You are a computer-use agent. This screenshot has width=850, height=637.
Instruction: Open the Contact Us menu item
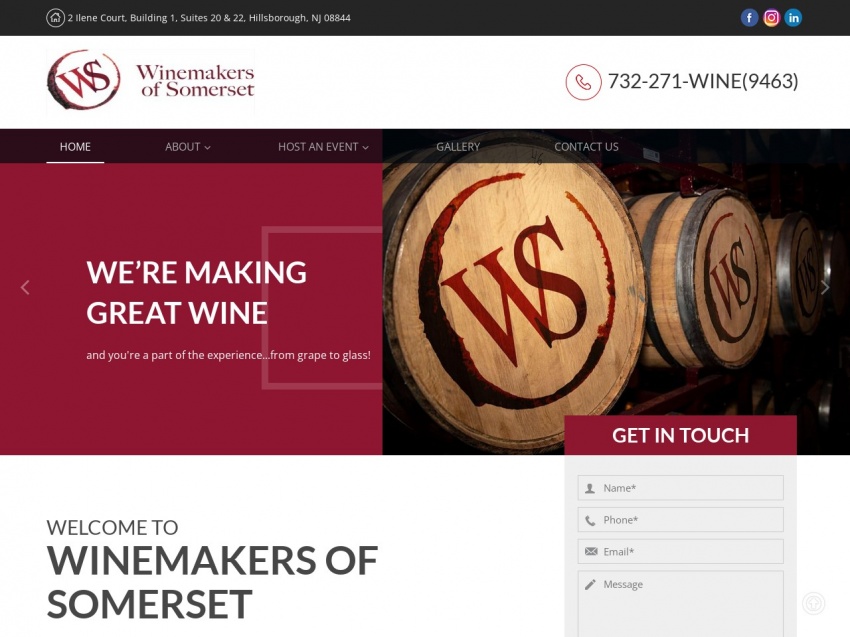tap(586, 147)
